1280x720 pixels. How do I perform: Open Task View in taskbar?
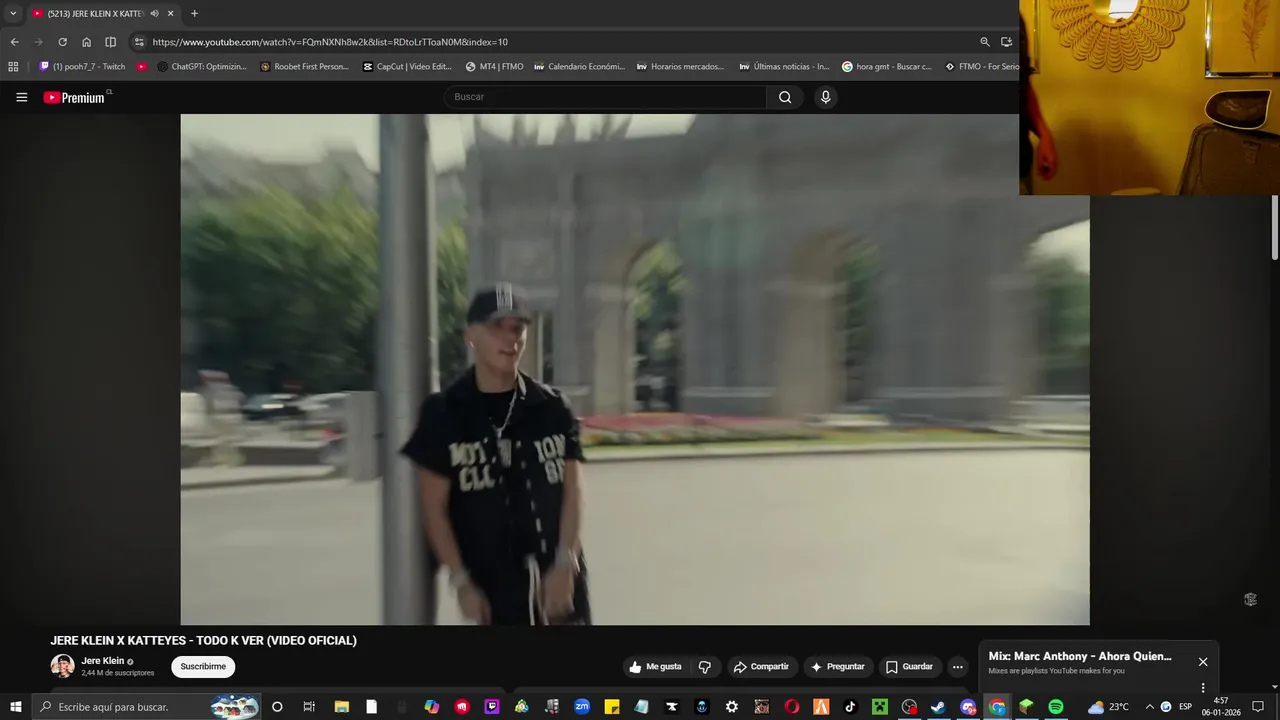point(309,707)
